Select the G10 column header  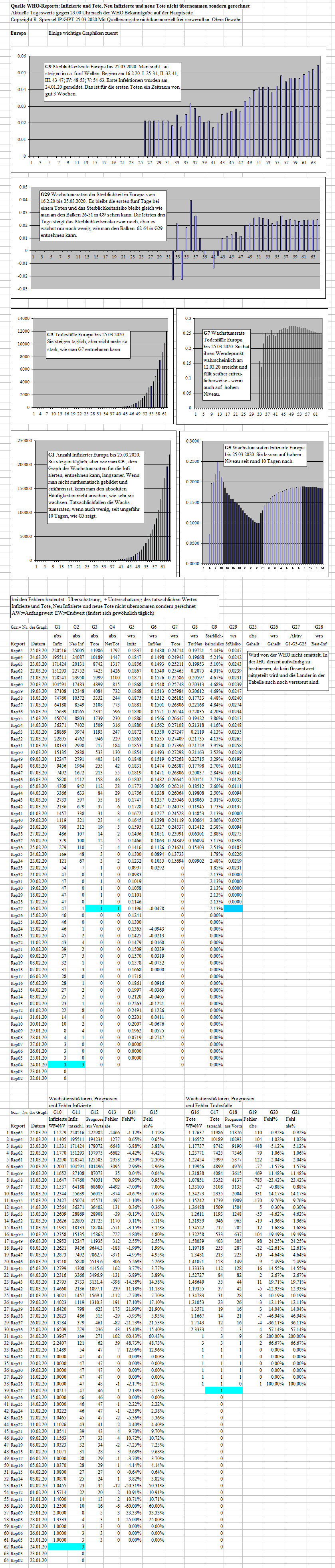pyautogui.click(x=57, y=1111)
